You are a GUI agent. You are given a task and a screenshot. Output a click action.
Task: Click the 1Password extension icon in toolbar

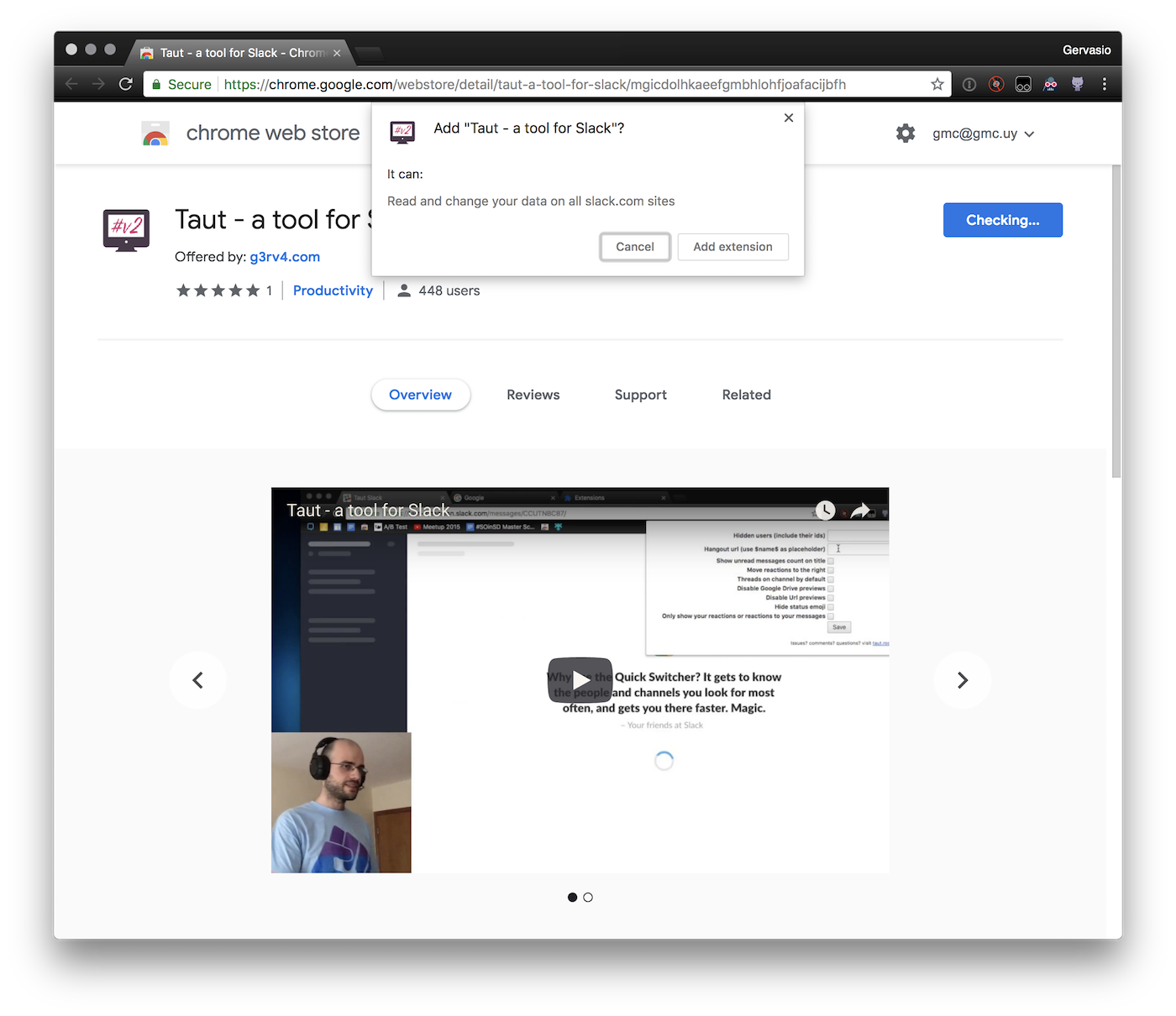click(x=969, y=84)
